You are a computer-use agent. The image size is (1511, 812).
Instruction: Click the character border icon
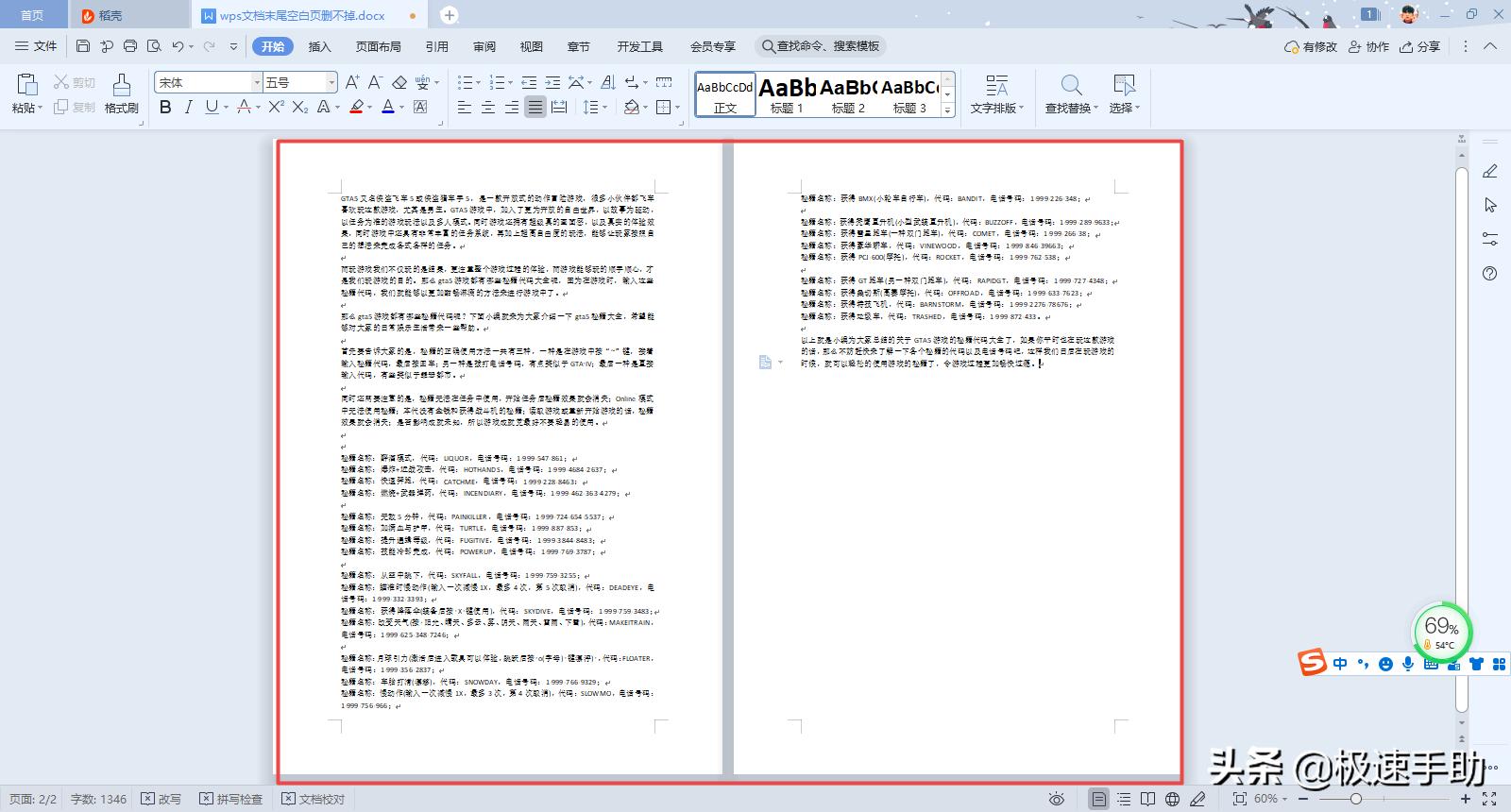pos(420,107)
